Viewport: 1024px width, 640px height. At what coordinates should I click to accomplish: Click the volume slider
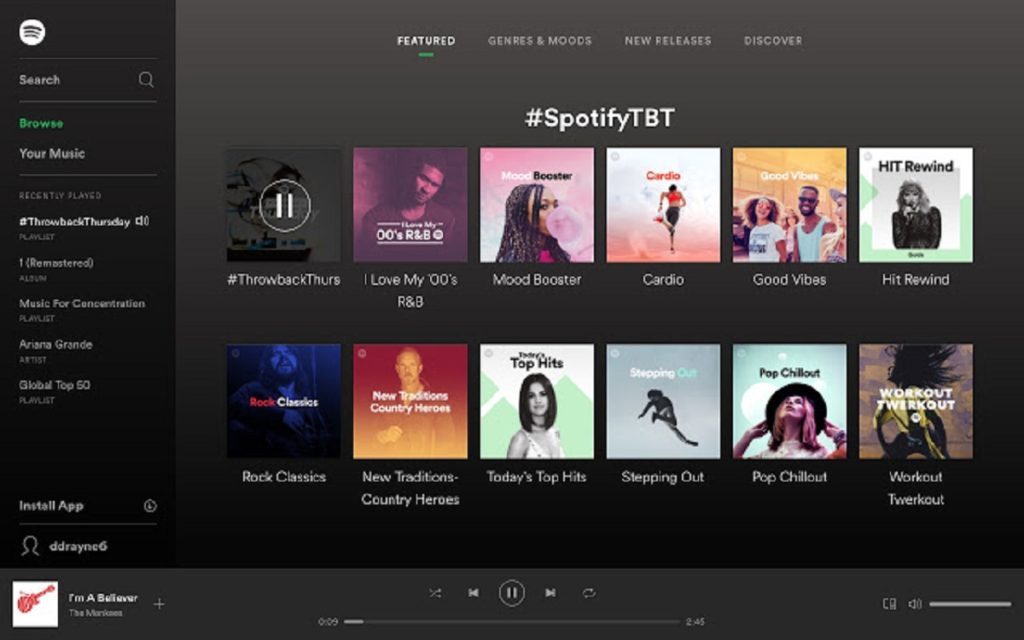(969, 604)
